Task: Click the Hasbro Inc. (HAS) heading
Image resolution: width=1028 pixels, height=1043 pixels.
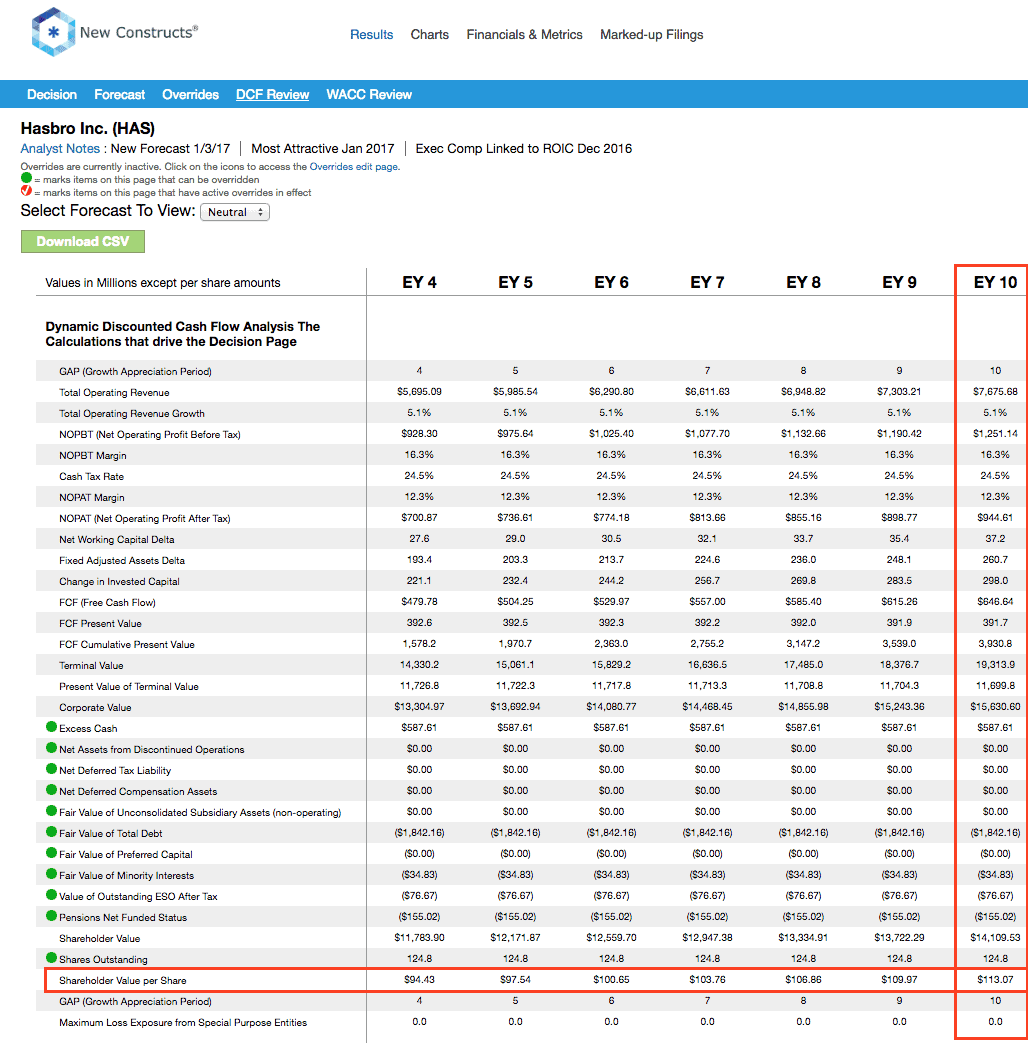Action: [88, 128]
